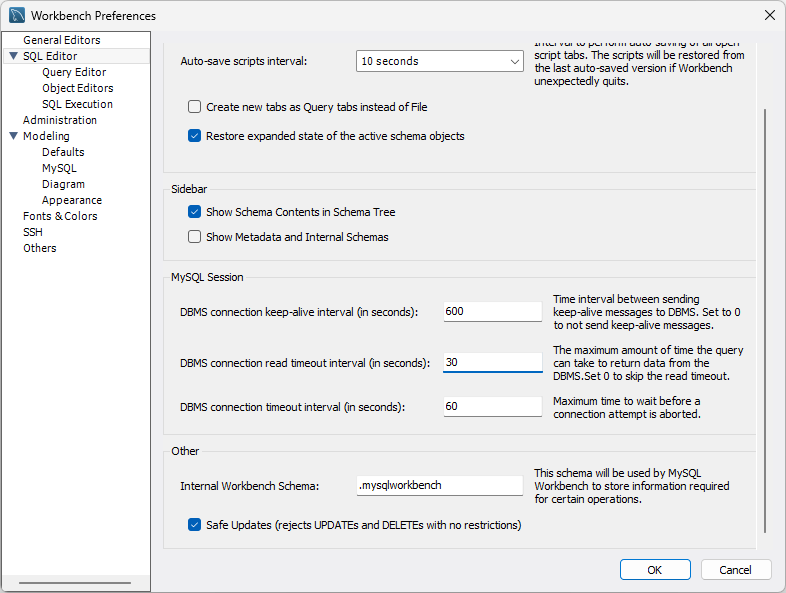Viewport: 786px width, 593px height.
Task: Enable Create new tabs as Query tabs
Action: tap(195, 106)
